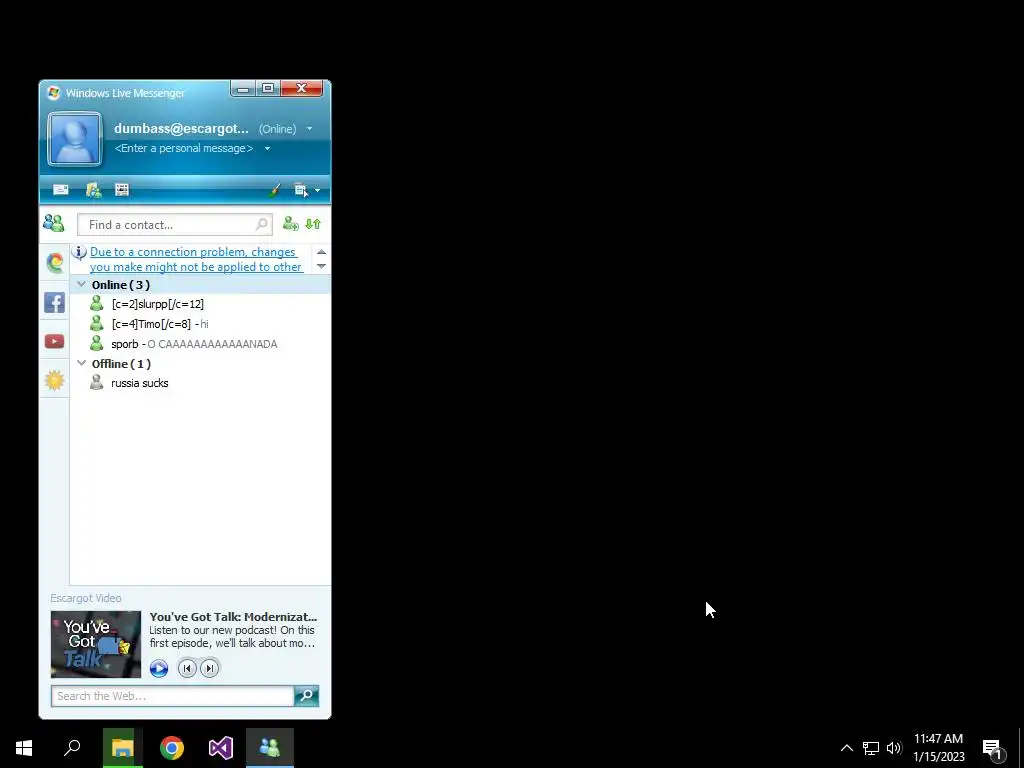Play the Escargot Video podcast
This screenshot has width=1024, height=768.
tap(159, 668)
